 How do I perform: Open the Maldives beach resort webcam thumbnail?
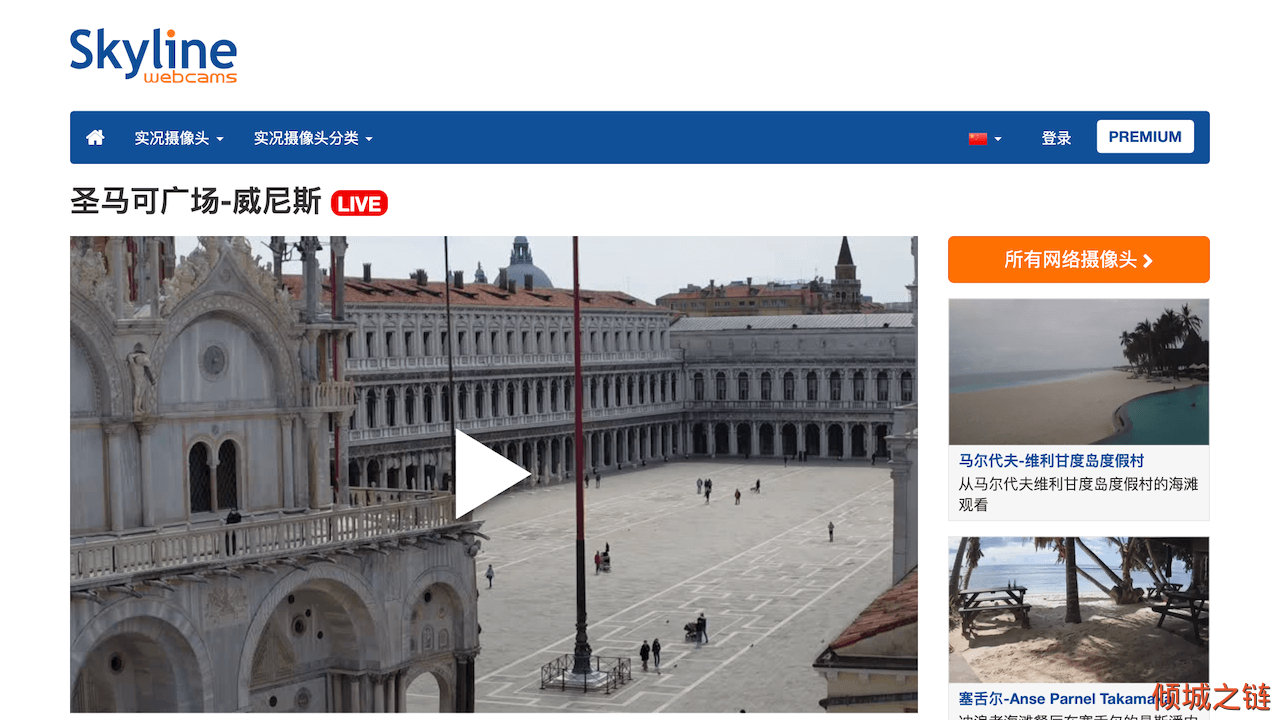pyautogui.click(x=1079, y=372)
